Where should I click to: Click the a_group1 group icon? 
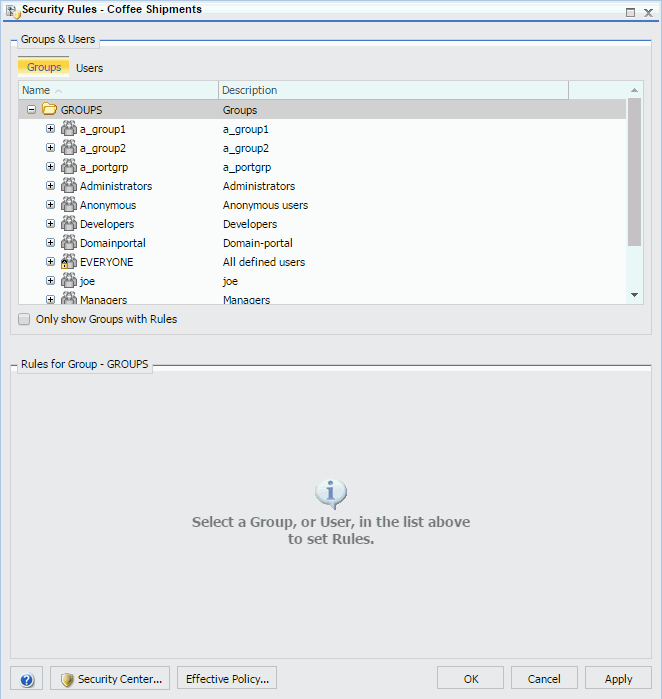69,128
